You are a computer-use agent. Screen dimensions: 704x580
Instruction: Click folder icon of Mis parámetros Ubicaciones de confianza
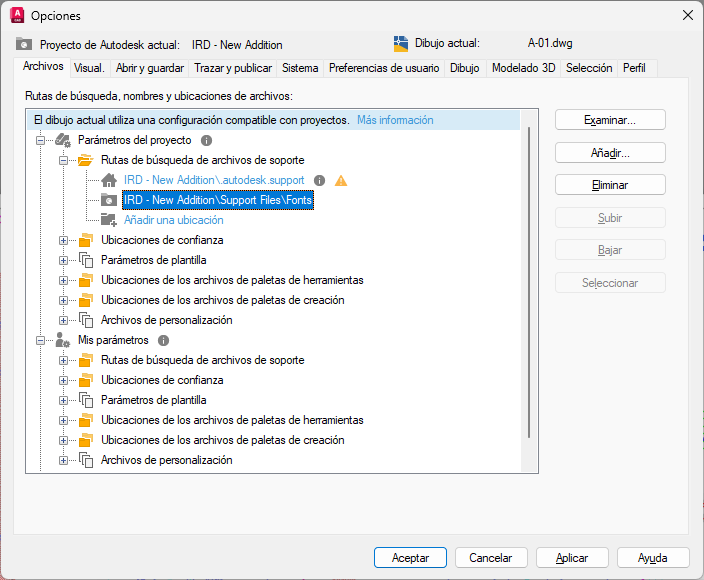click(86, 380)
